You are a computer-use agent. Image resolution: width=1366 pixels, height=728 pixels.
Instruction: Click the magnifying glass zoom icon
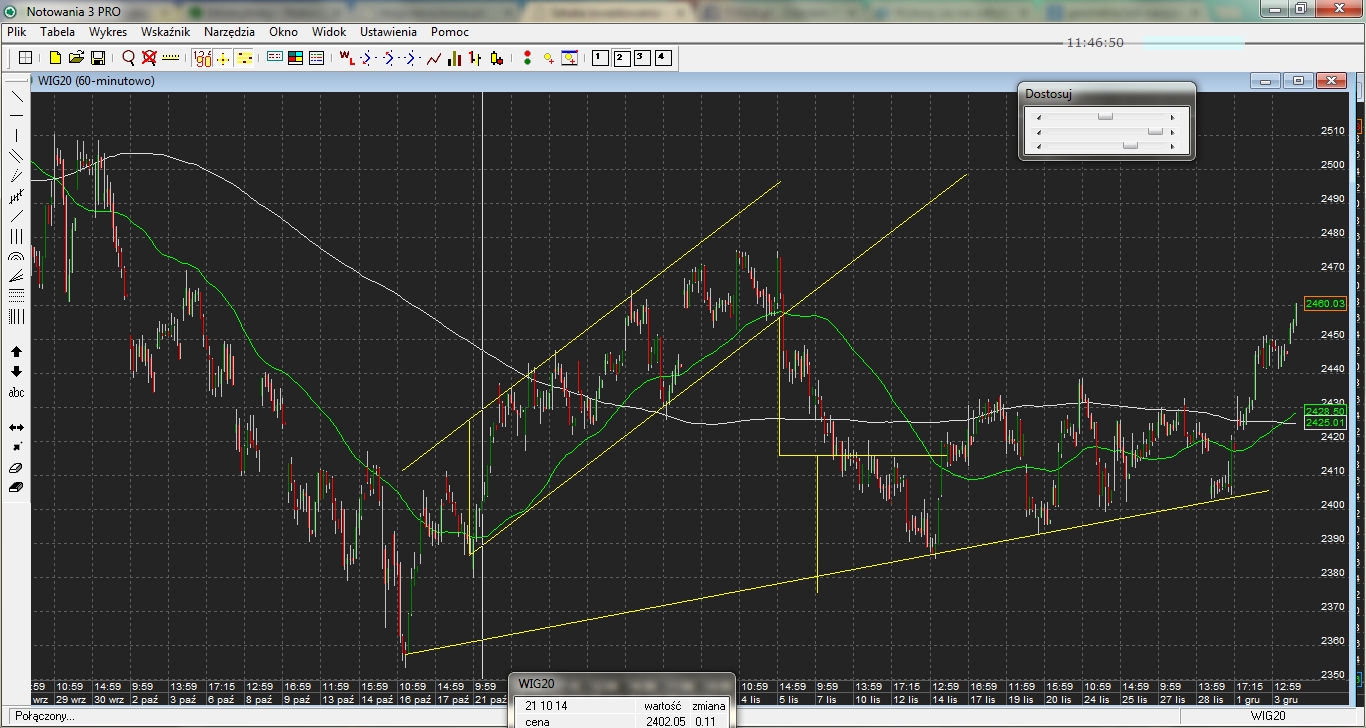(128, 58)
